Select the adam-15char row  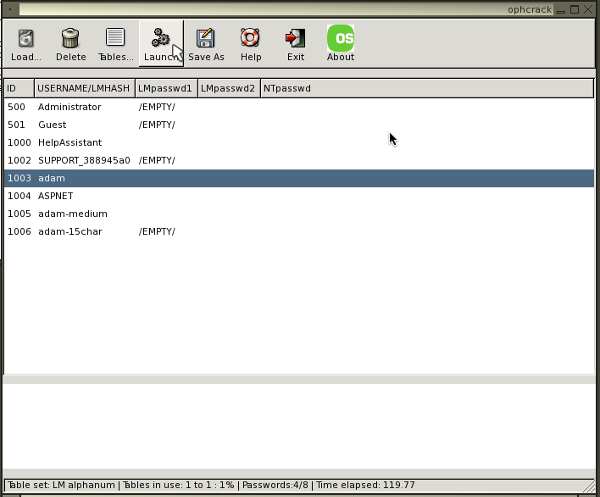click(x=70, y=232)
